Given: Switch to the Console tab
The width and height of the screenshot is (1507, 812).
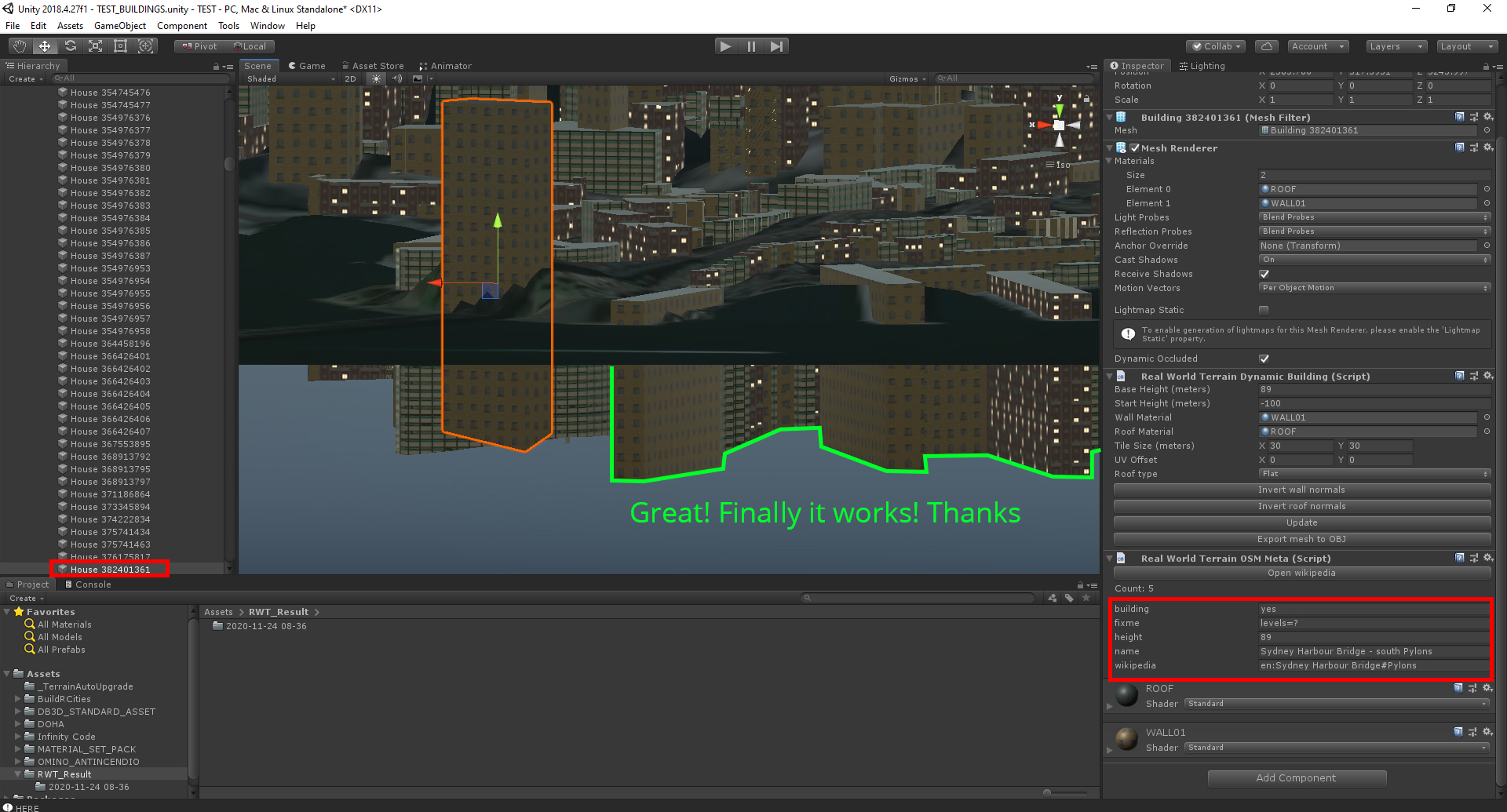Looking at the screenshot, I should click(x=88, y=584).
